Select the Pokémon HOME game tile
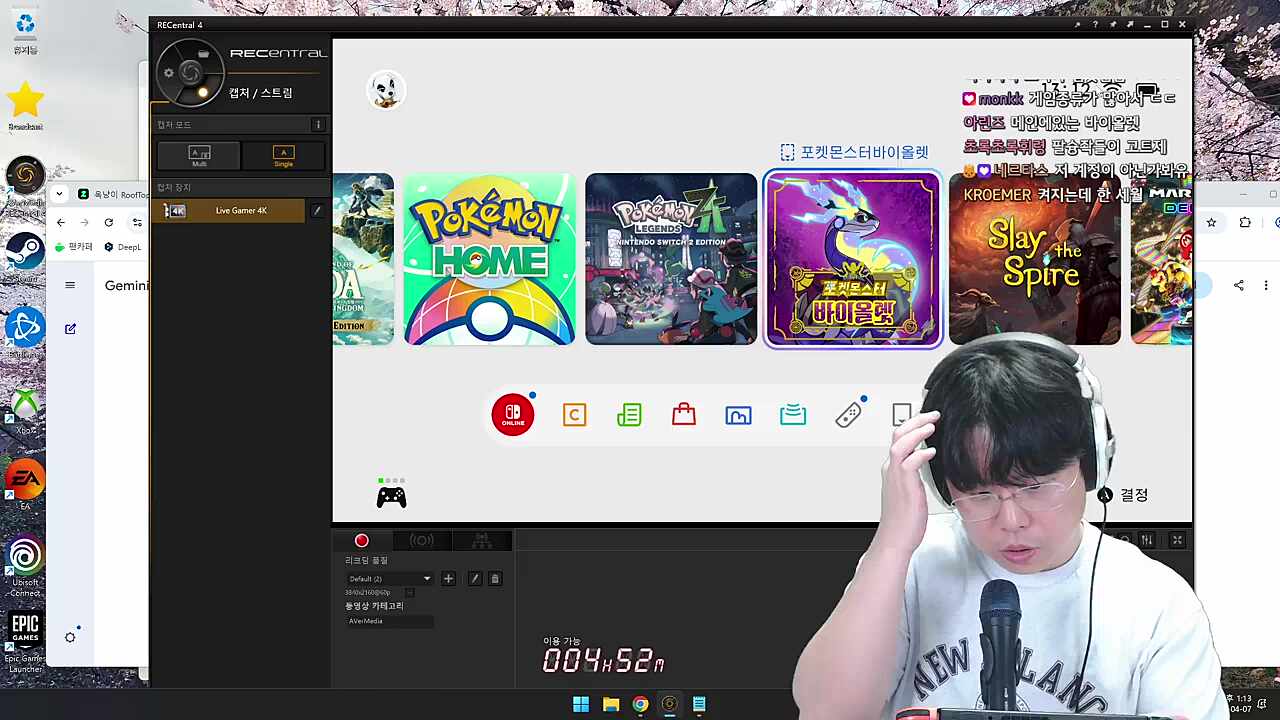Image resolution: width=1280 pixels, height=720 pixels. 489,259
